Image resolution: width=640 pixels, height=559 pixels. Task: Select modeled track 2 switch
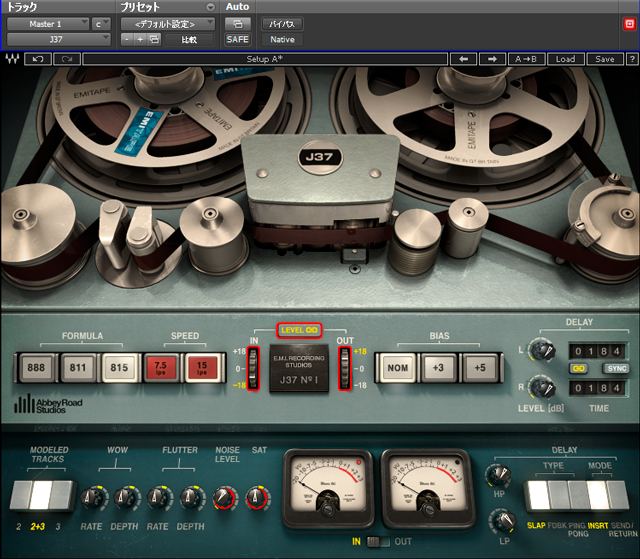[x=21, y=496]
